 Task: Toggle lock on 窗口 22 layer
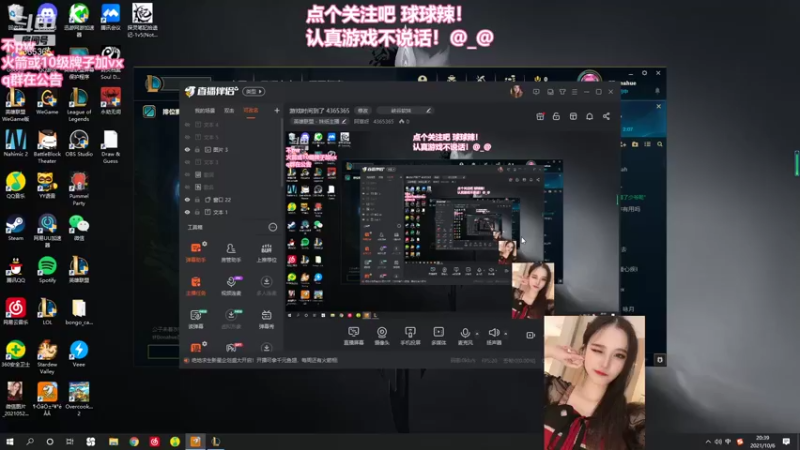coord(197,199)
